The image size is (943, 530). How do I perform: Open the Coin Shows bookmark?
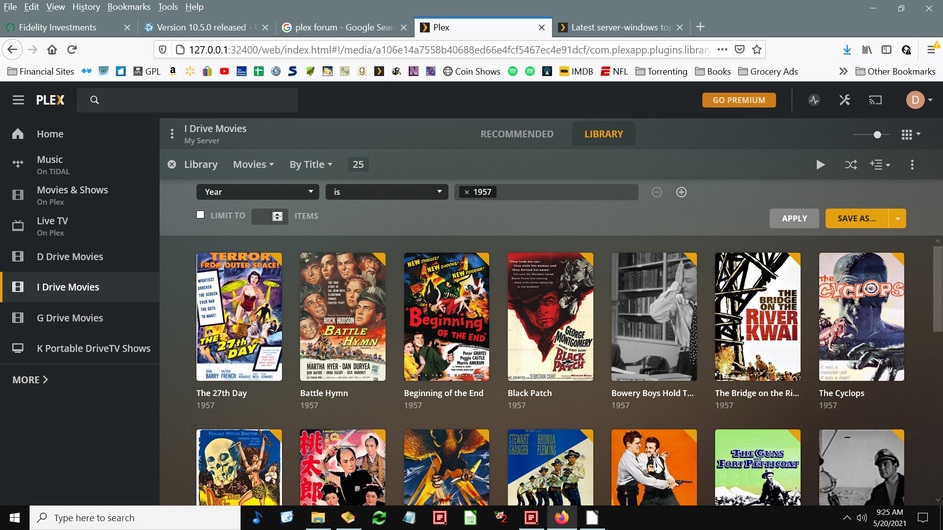pyautogui.click(x=472, y=71)
